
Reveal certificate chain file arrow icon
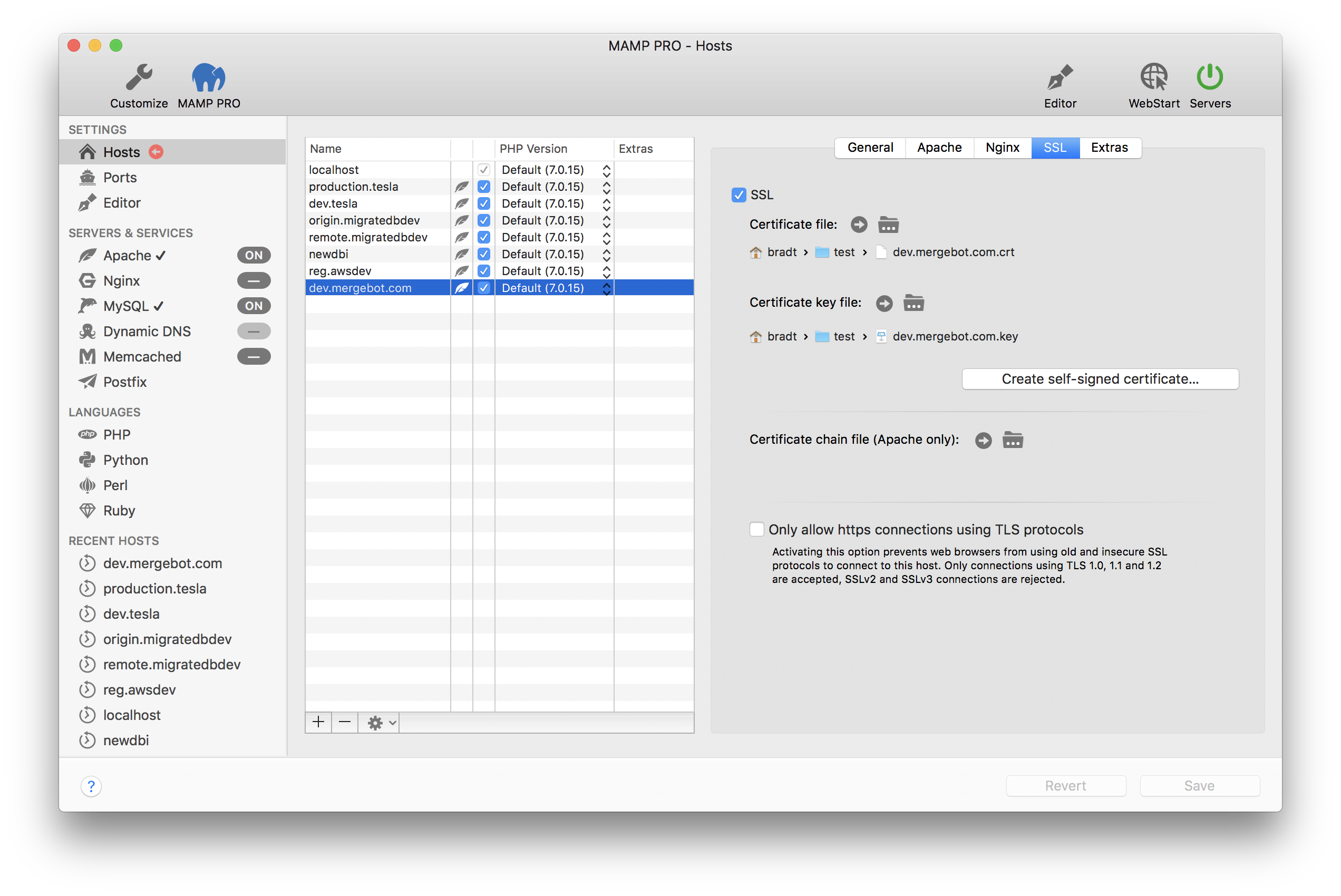click(x=983, y=440)
